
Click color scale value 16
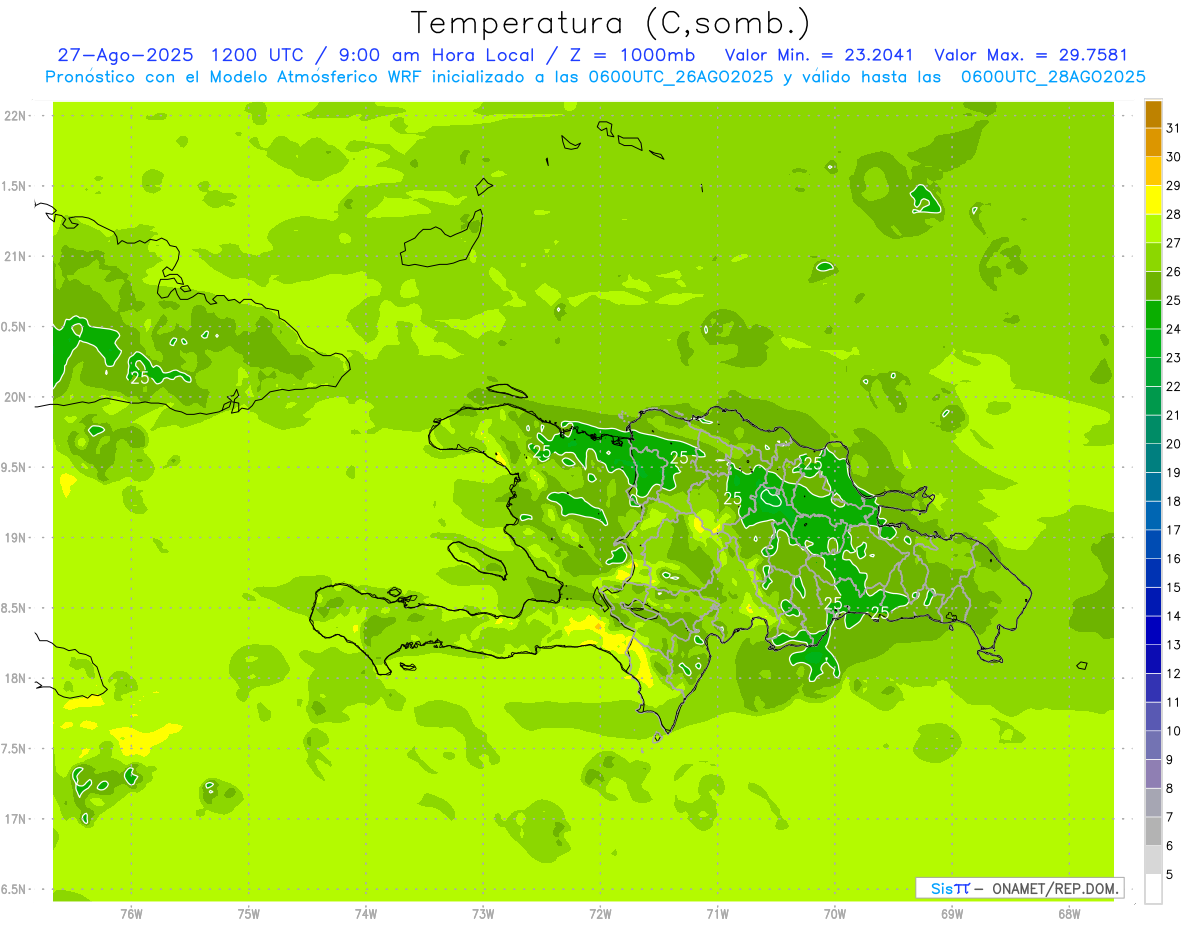tap(1173, 559)
